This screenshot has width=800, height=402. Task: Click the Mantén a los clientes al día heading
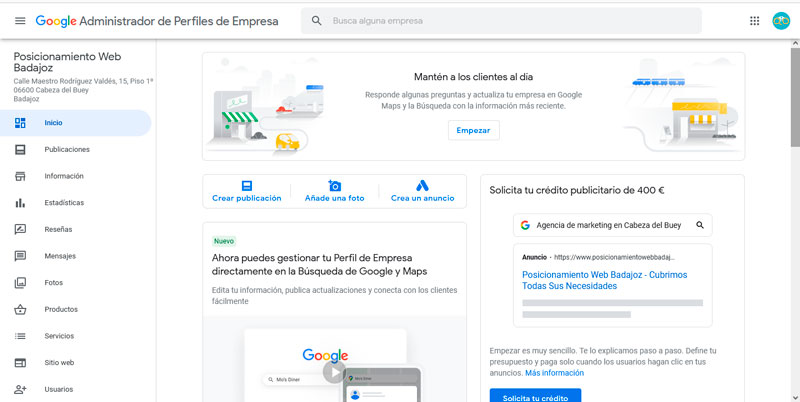(473, 77)
